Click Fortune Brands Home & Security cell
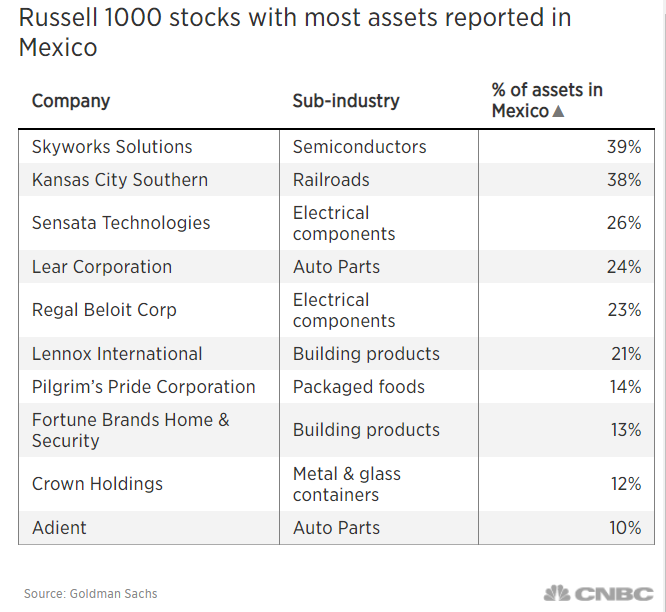Viewport: 666px width, 612px height. click(x=131, y=430)
